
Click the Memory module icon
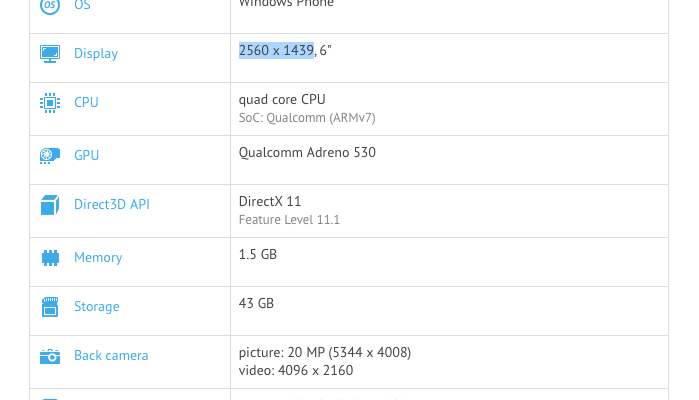pyautogui.click(x=49, y=258)
